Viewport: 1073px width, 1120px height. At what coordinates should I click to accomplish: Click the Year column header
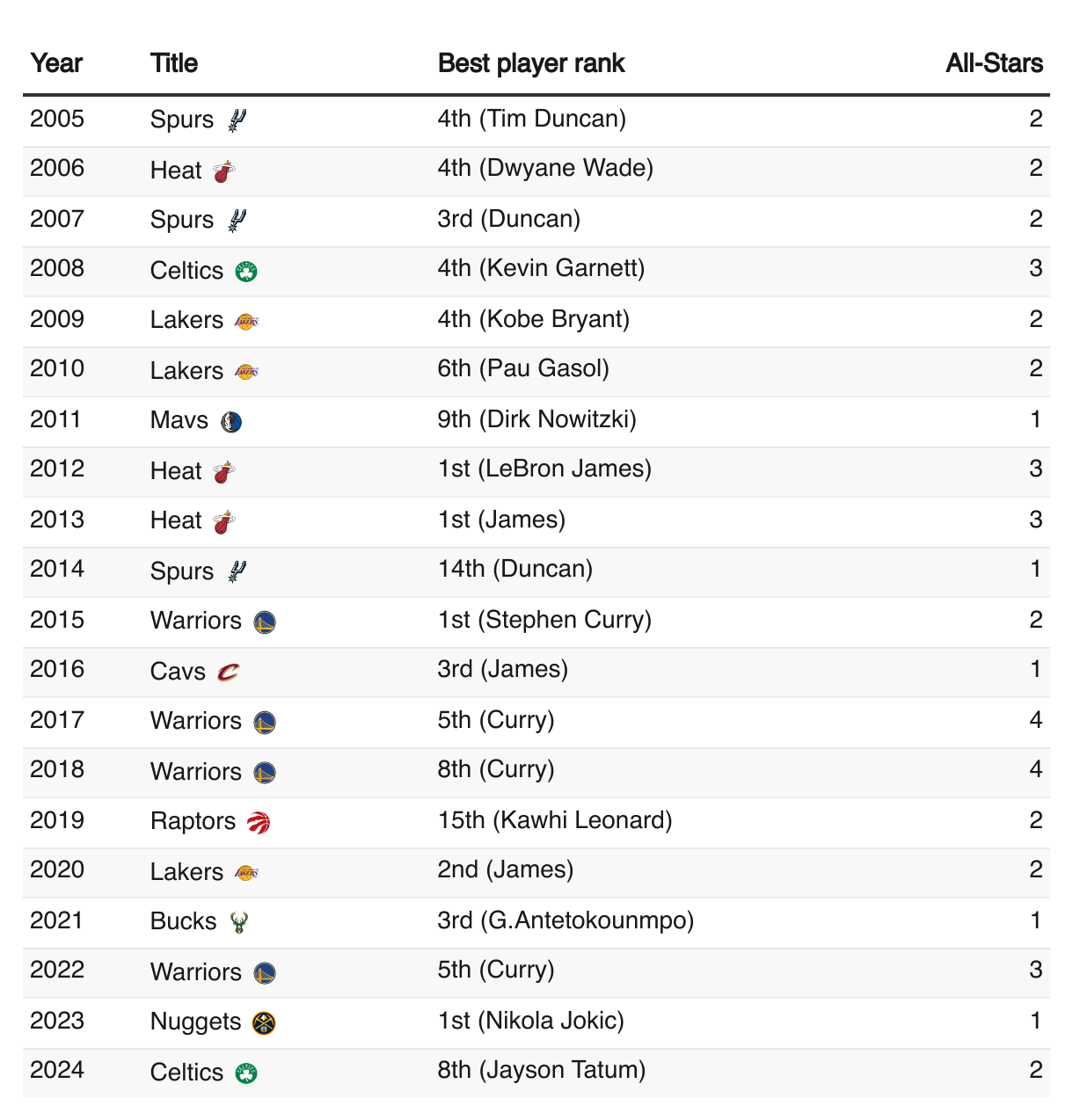coord(56,63)
